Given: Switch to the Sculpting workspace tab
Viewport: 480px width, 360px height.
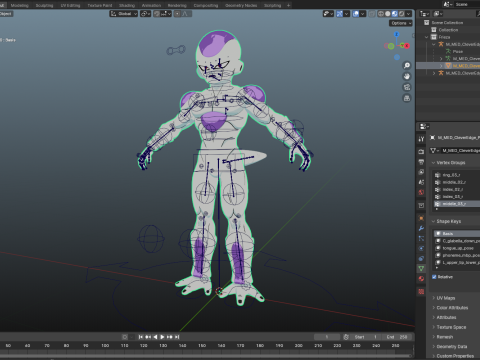Looking at the screenshot, I should (x=44, y=5).
